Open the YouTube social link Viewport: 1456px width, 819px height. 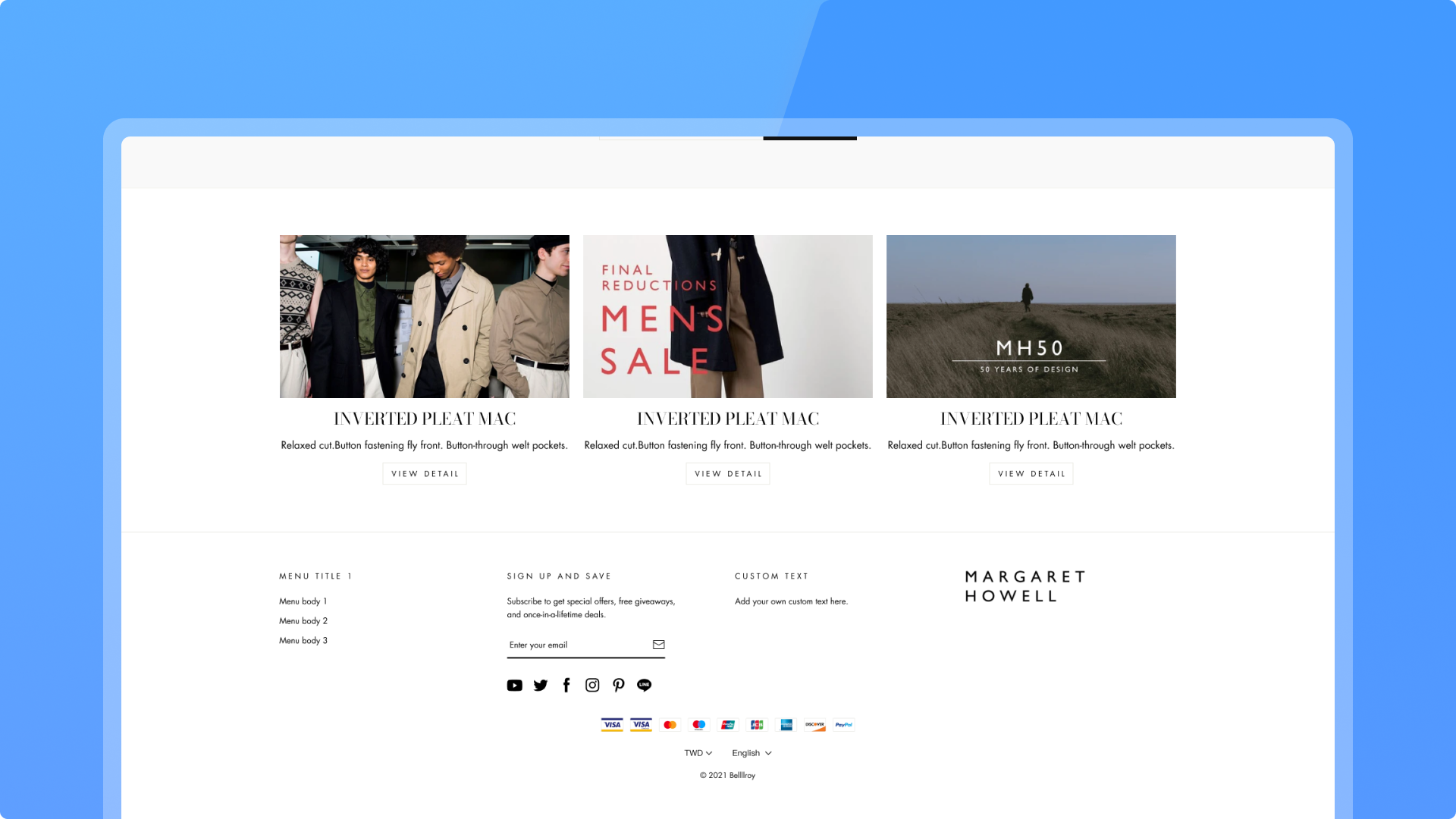514,686
